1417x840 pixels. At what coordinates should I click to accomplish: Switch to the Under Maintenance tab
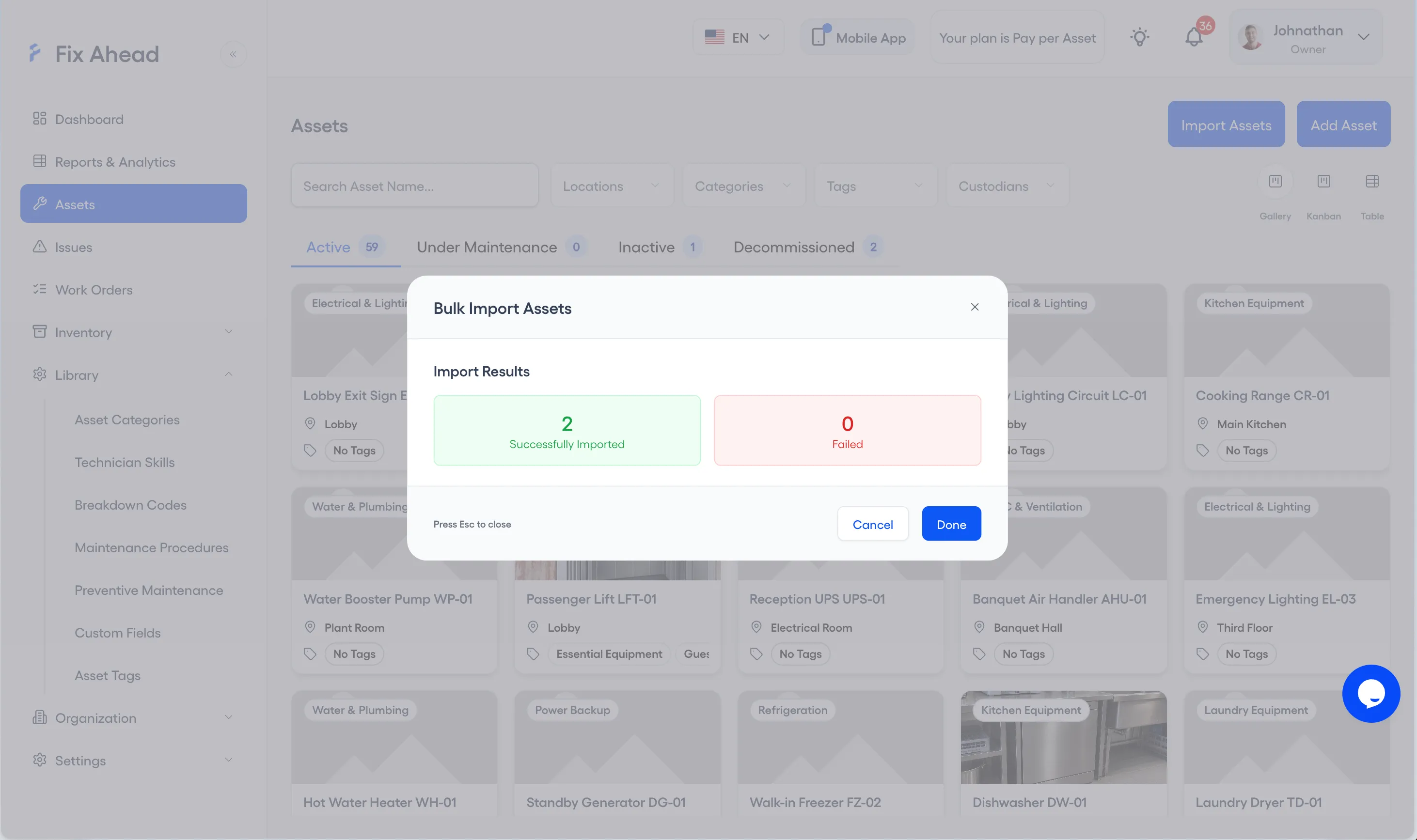tap(502, 248)
